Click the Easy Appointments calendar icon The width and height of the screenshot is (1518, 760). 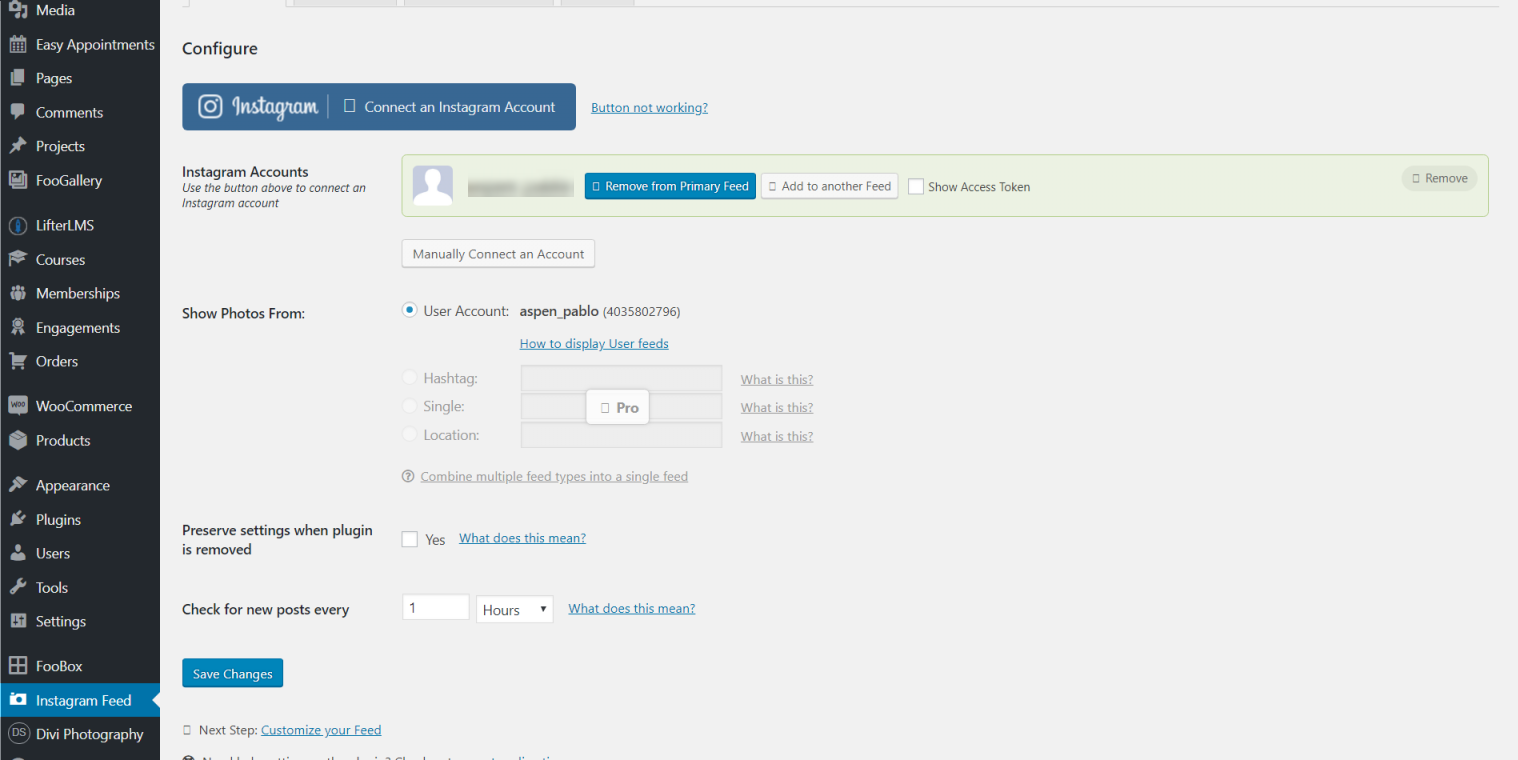point(18,45)
